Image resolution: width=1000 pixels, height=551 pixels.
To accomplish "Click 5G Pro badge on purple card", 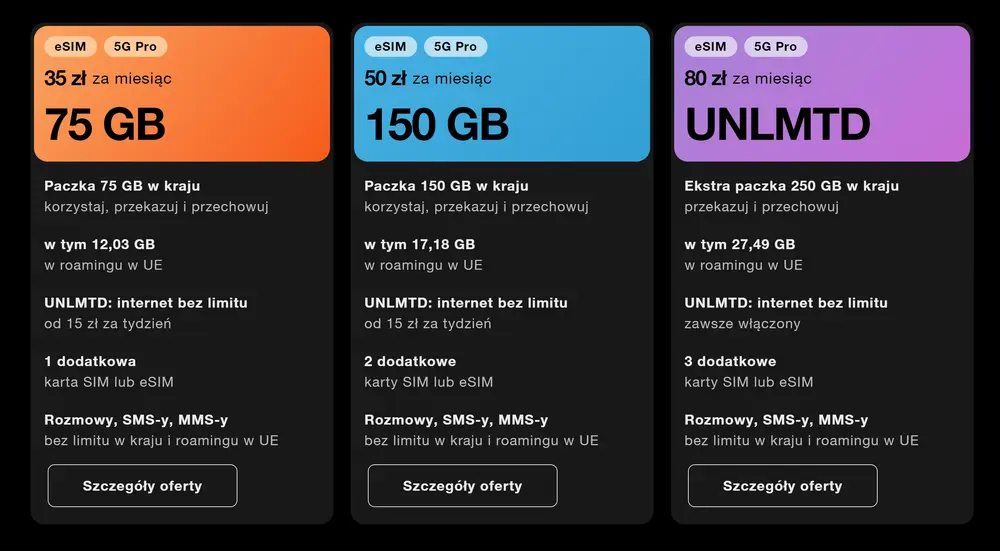I will click(x=776, y=47).
